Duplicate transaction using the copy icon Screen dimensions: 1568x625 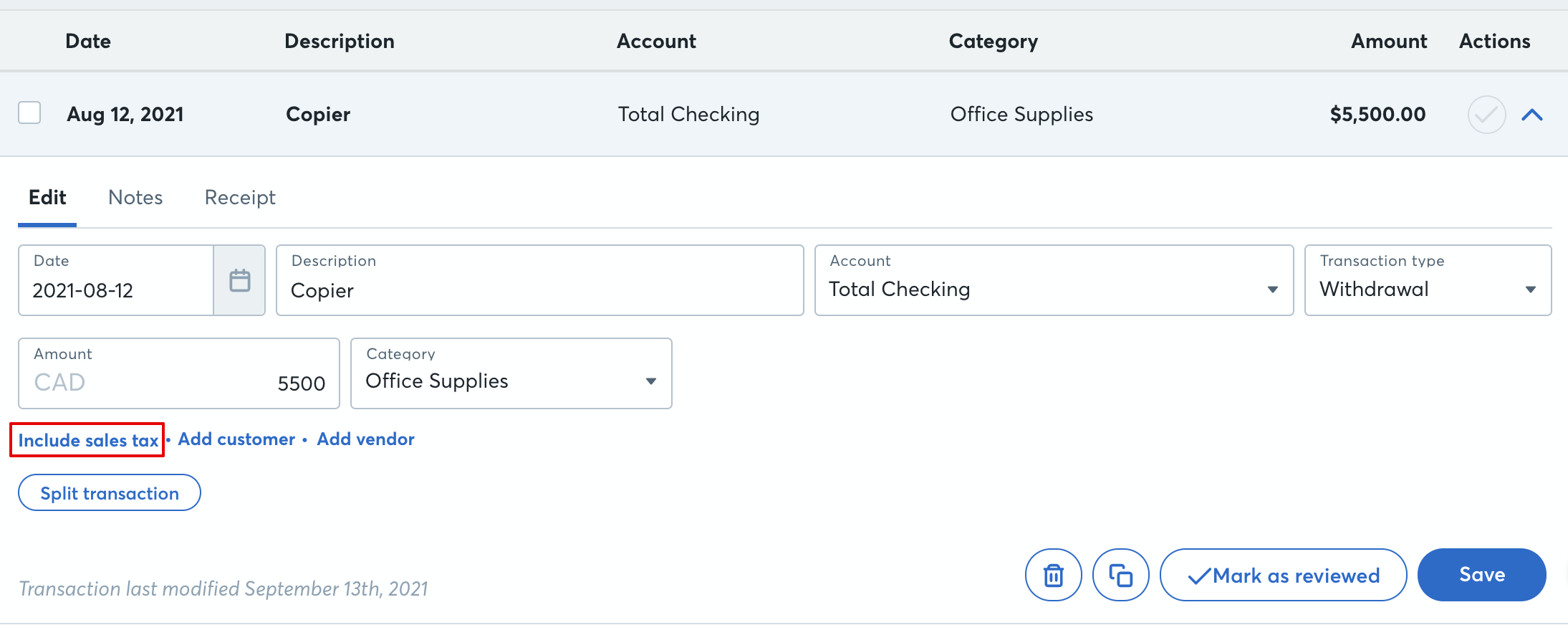point(1120,575)
